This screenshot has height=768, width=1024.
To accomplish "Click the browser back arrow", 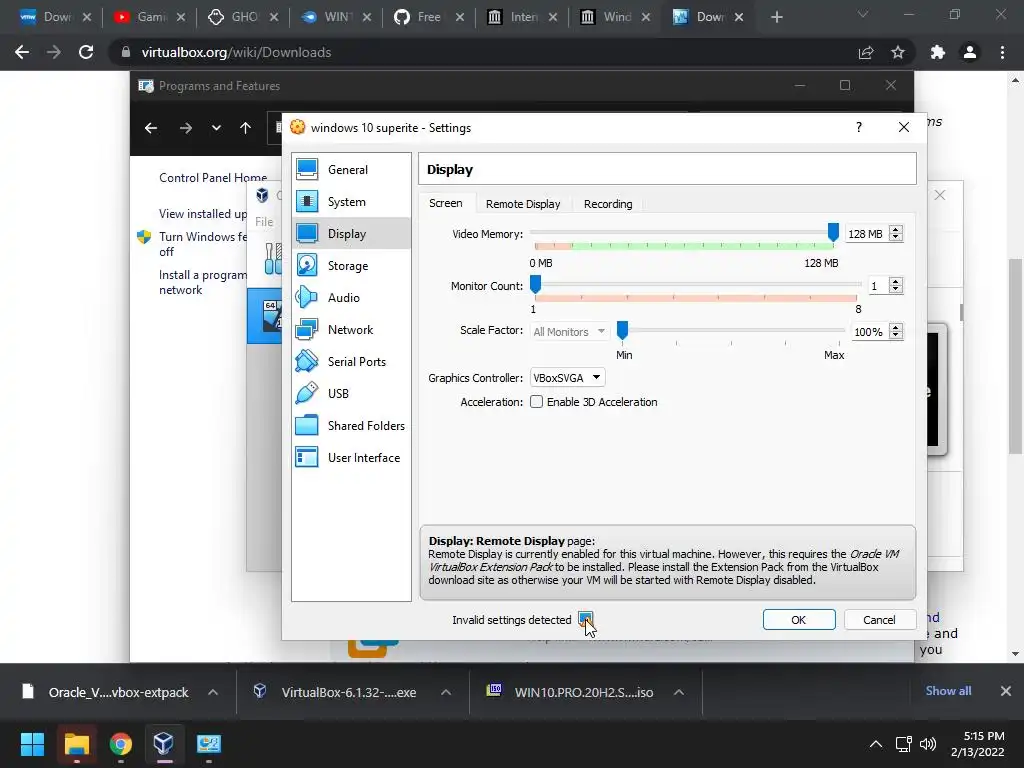I will pos(22,52).
